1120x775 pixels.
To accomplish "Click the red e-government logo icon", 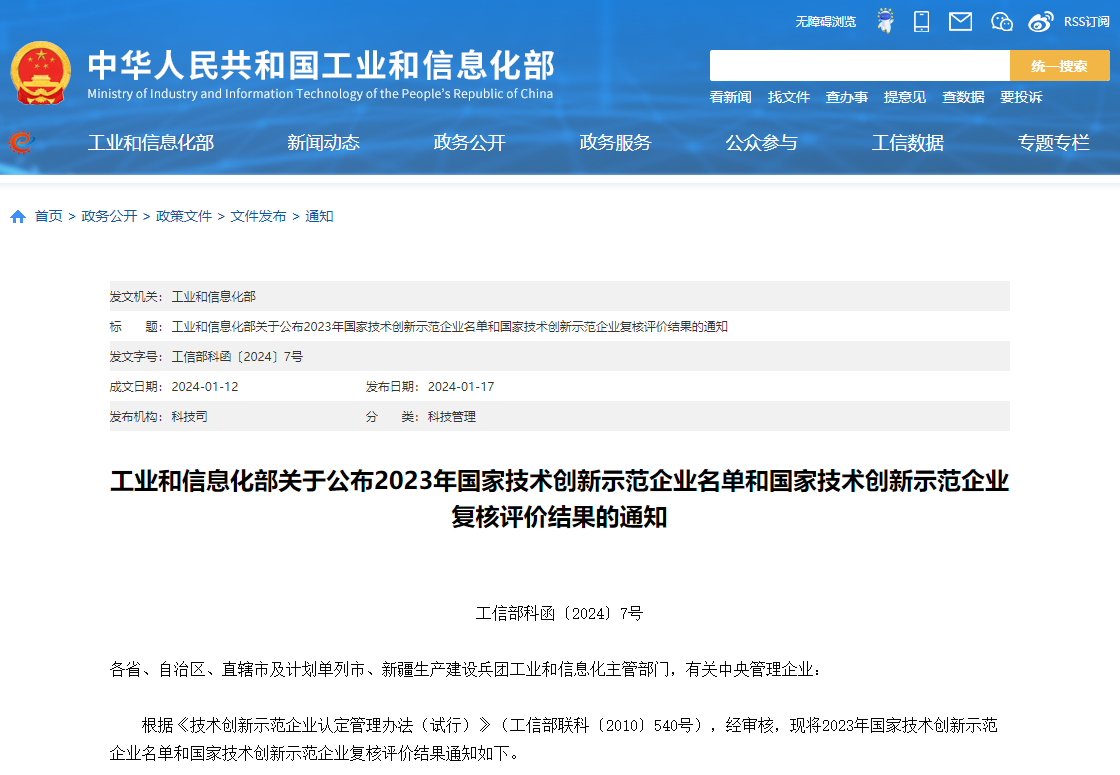I will click(21, 142).
